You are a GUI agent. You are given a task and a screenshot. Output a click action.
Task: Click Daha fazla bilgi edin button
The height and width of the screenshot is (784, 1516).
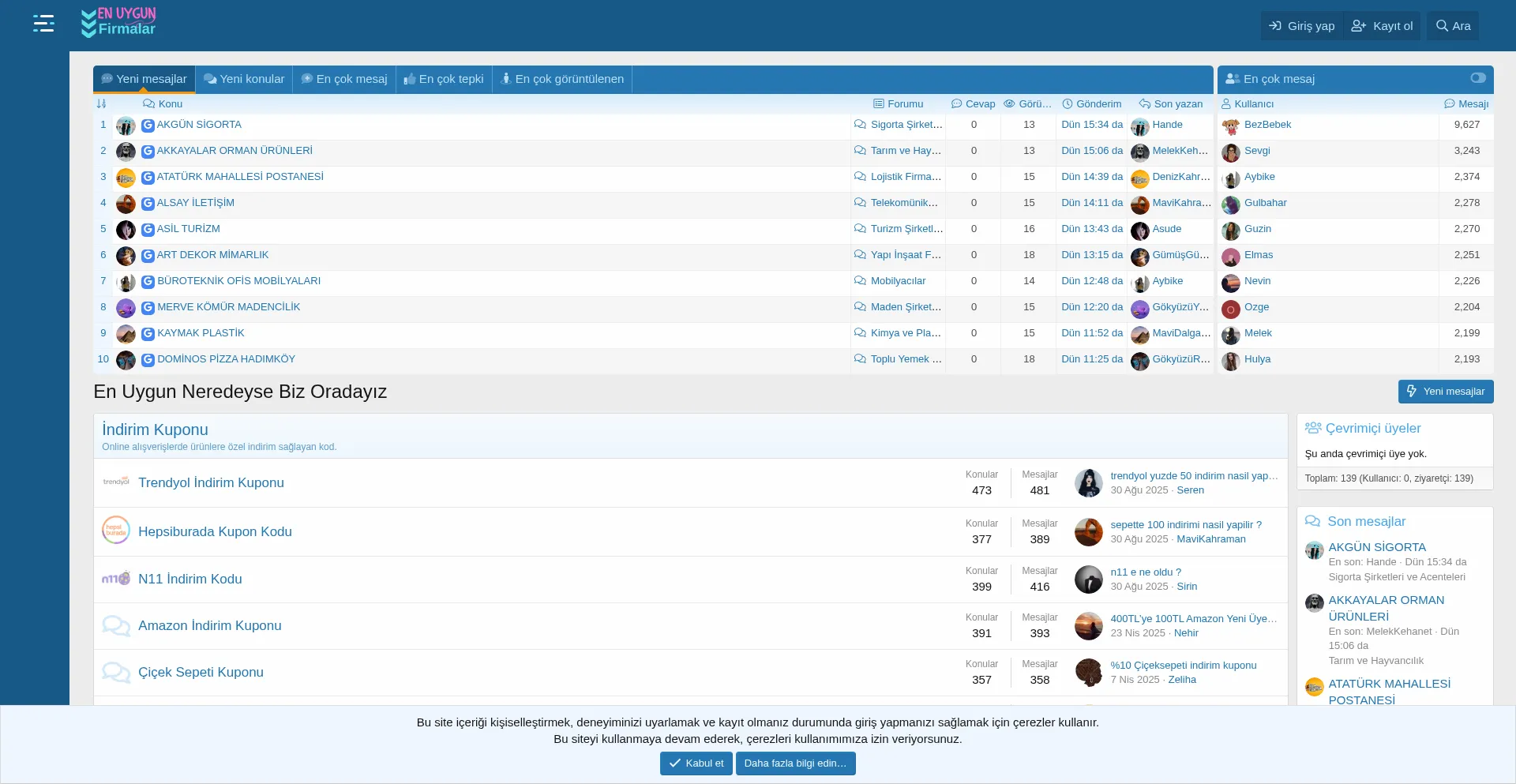pos(795,763)
